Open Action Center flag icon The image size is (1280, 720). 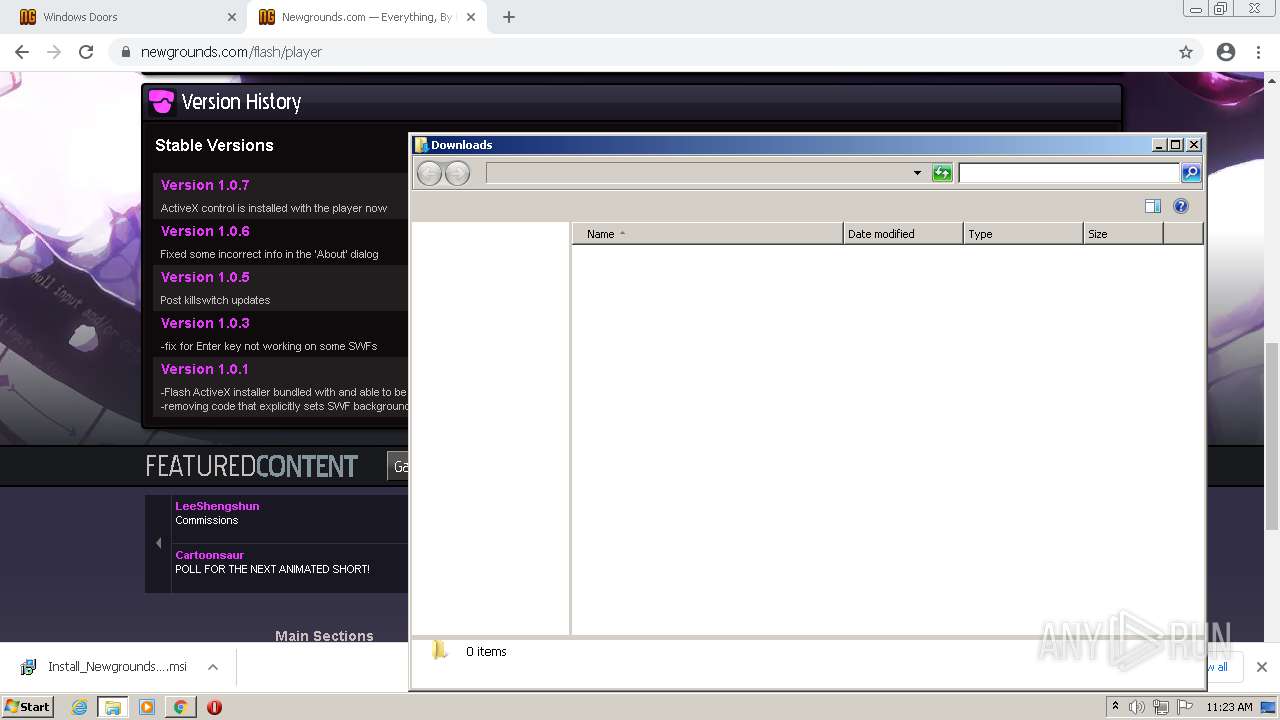click(x=1185, y=707)
